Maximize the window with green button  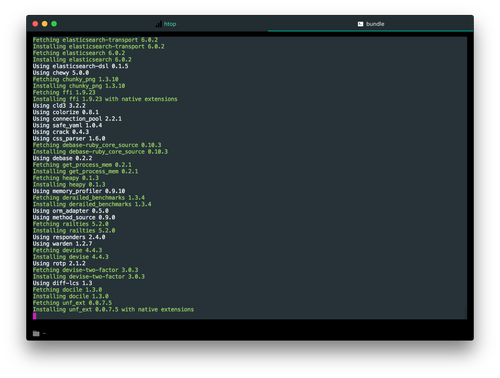click(x=54, y=24)
